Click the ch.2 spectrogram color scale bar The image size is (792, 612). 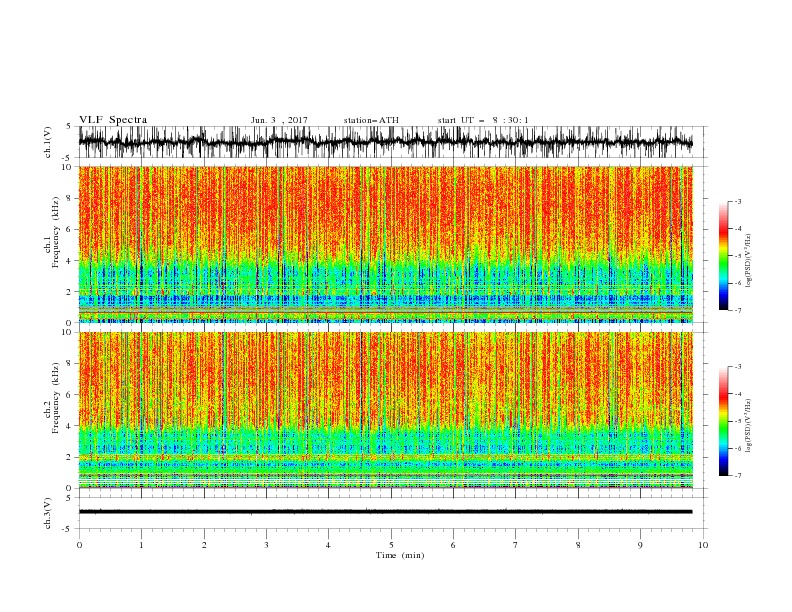click(723, 421)
